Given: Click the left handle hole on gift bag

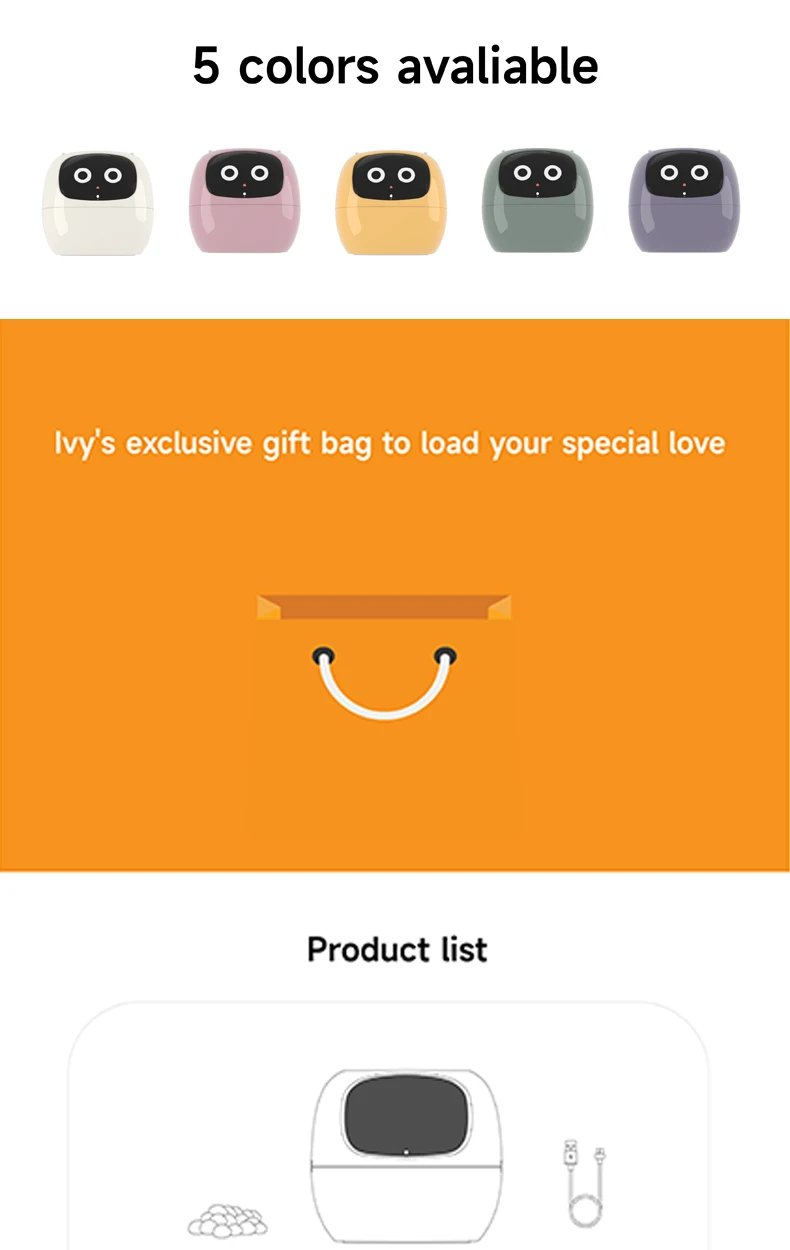Looking at the screenshot, I should [322, 657].
